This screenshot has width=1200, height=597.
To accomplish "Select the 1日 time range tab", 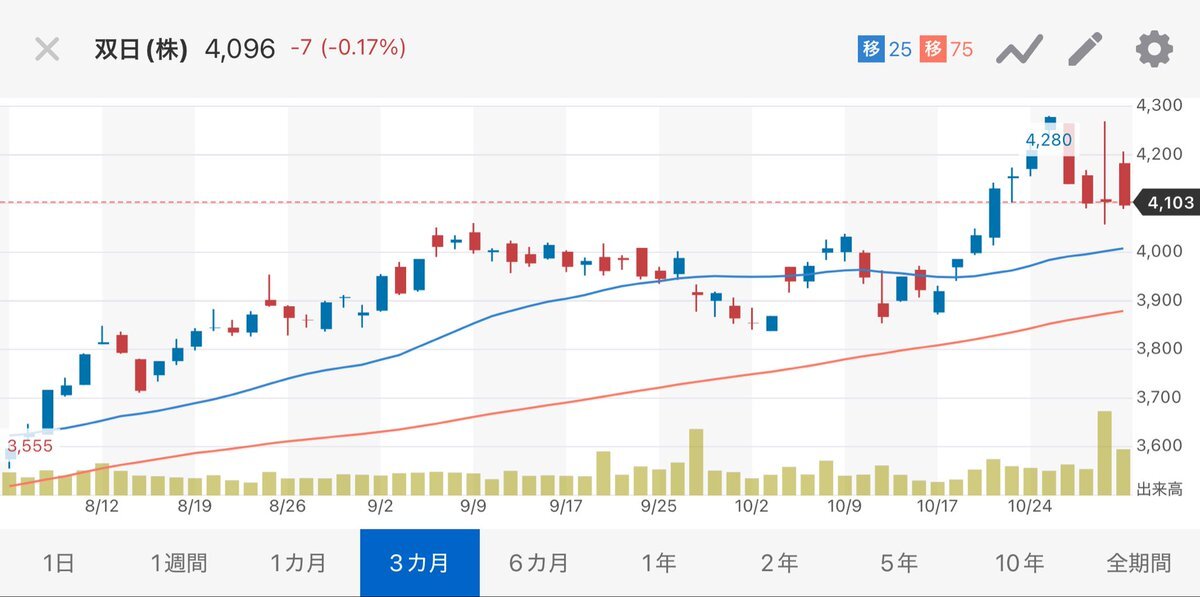I will [59, 563].
